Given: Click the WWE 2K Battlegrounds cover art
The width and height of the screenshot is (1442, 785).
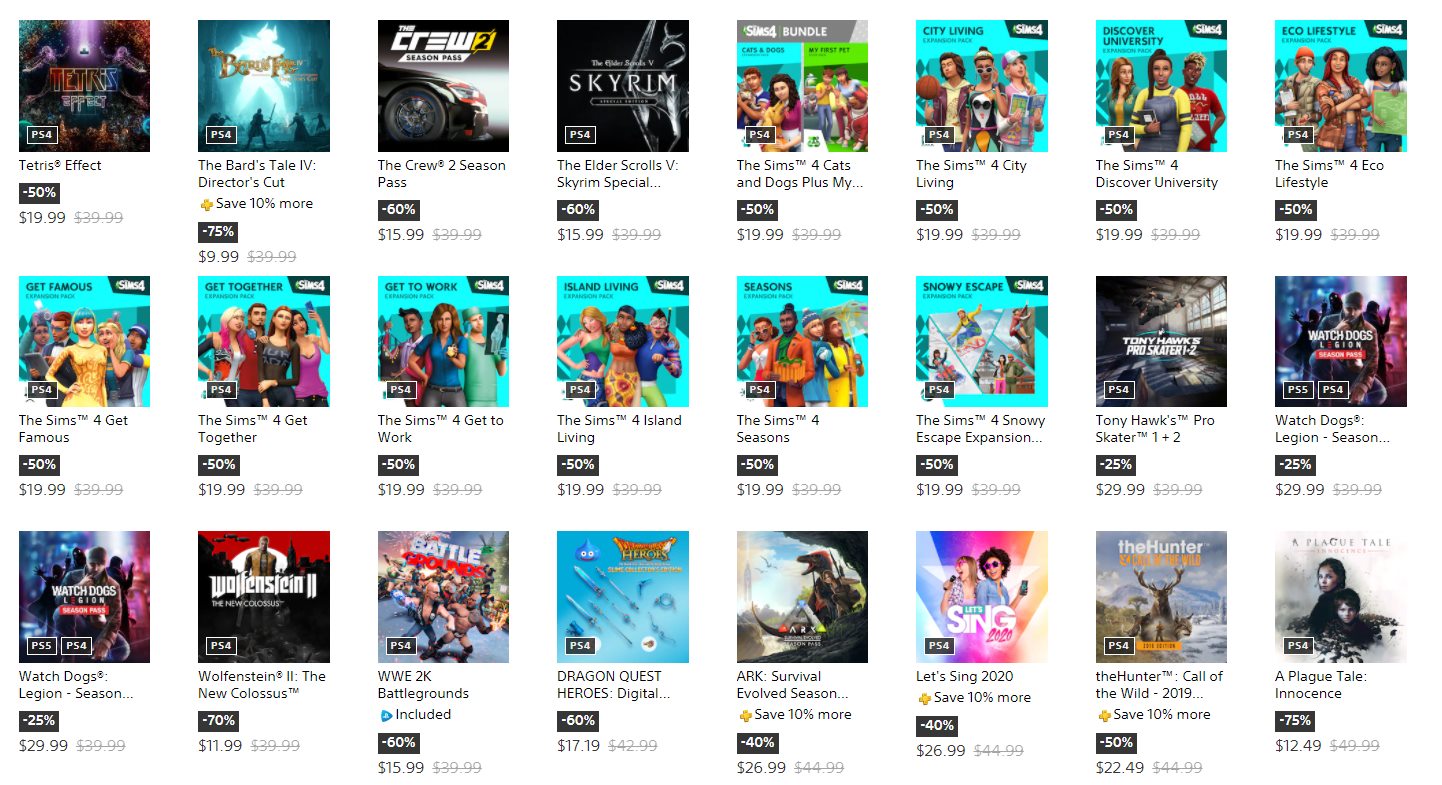Looking at the screenshot, I should click(x=443, y=597).
